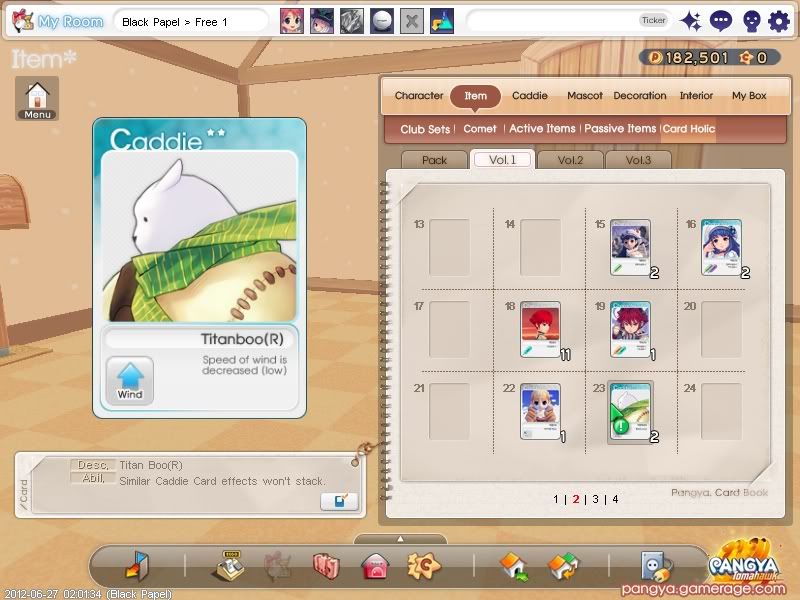Click the Black Papel > Free 1 location field
Screen dimensions: 800x600
point(190,22)
